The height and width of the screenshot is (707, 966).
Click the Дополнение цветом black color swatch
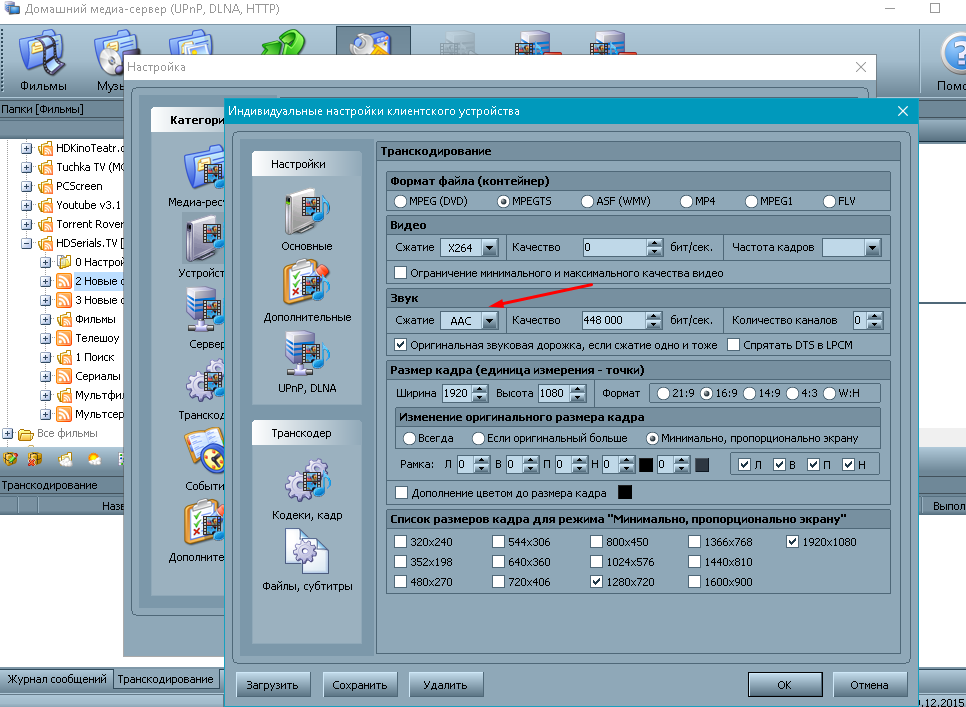pos(625,492)
